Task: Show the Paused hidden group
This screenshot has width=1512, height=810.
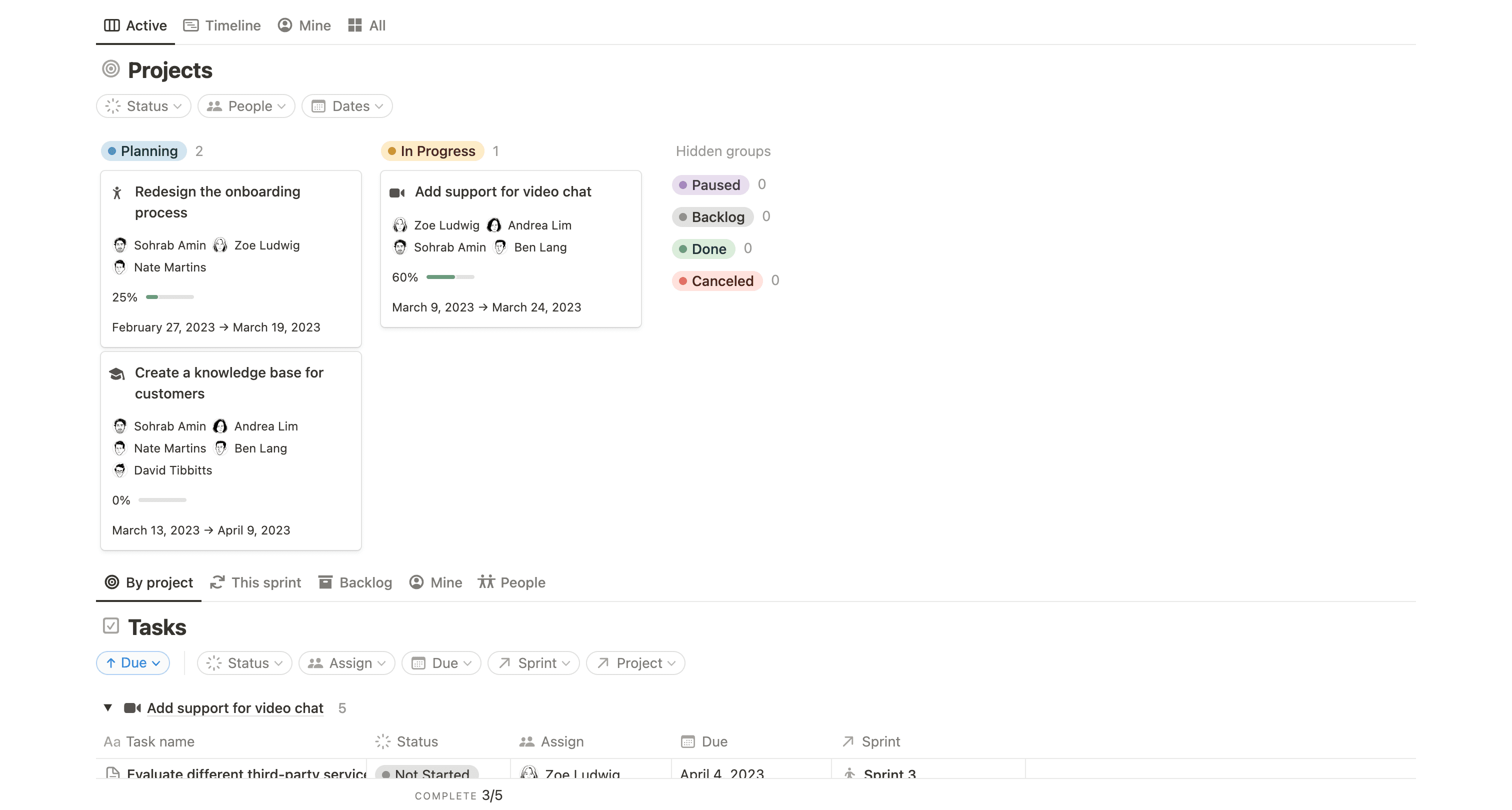Action: [711, 184]
